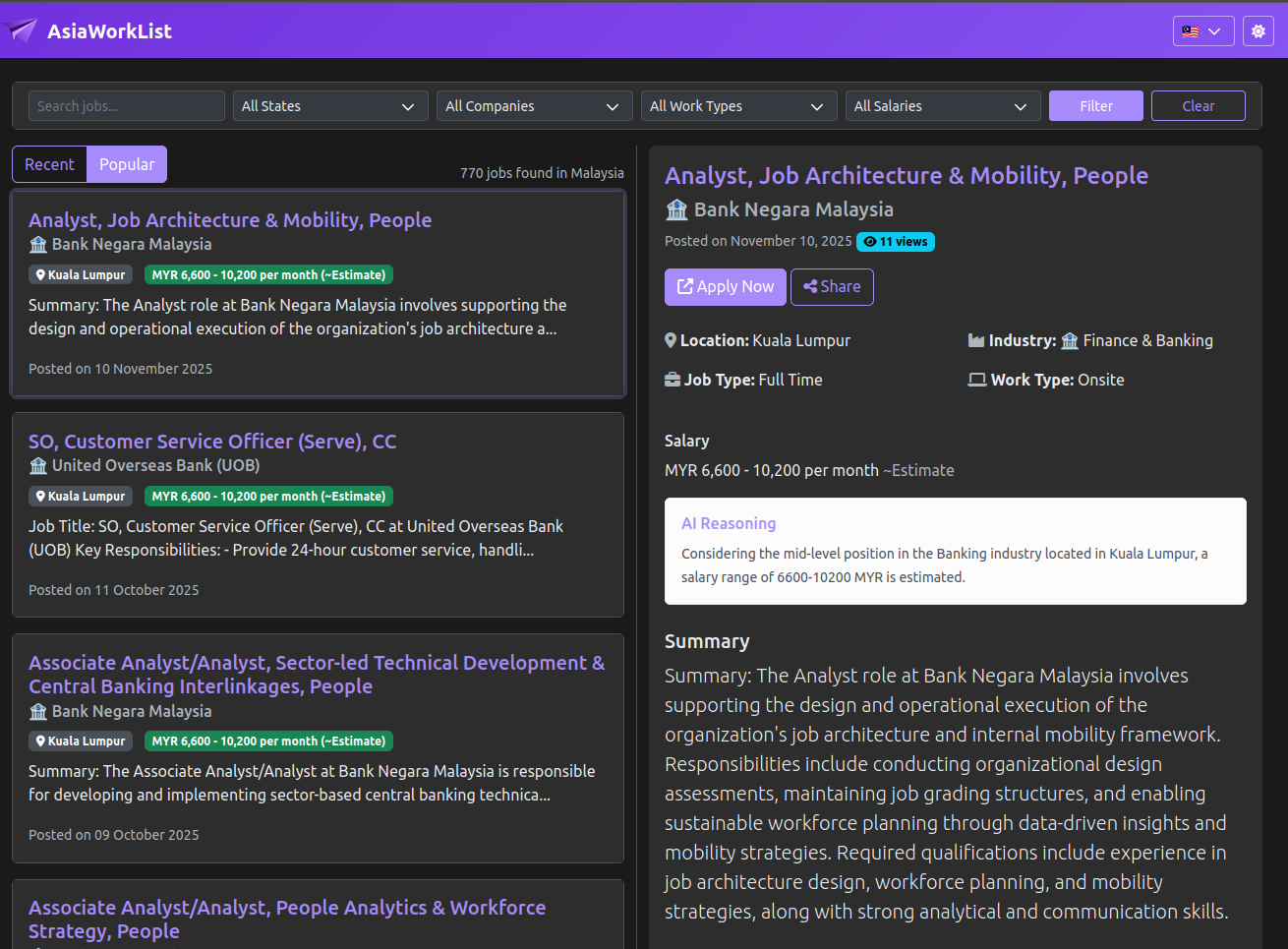Switch to the Recent tab
Viewport: 1288px width, 949px height.
(49, 164)
